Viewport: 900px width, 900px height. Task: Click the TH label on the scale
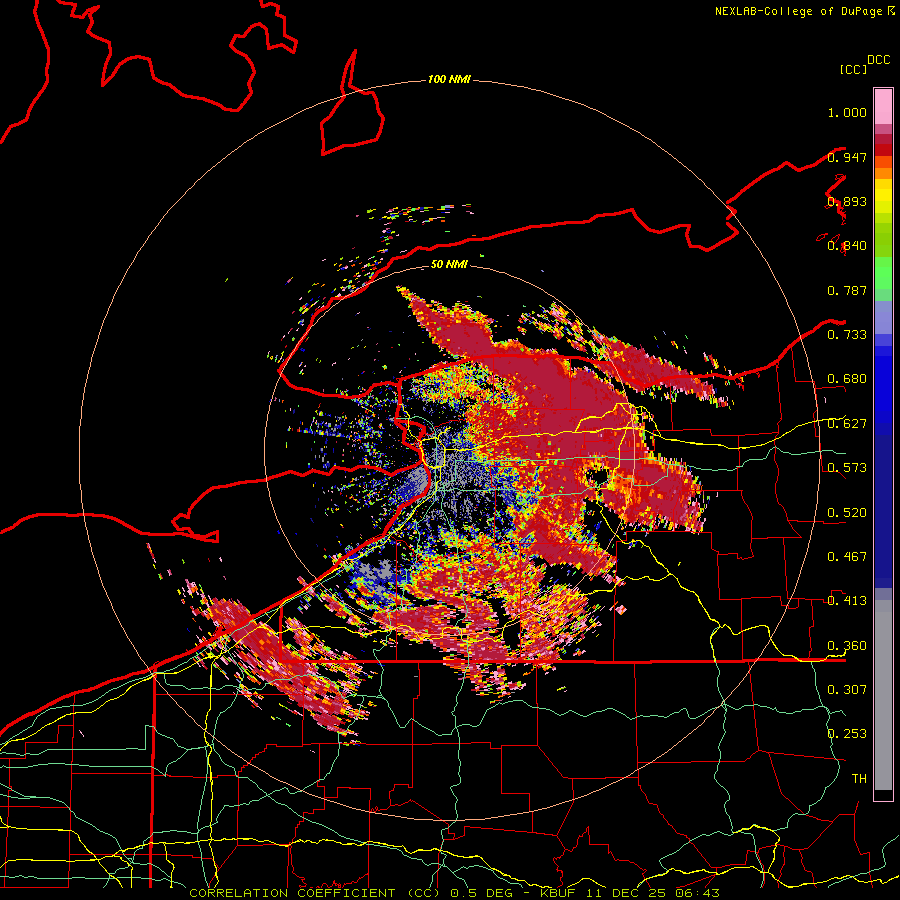(859, 778)
